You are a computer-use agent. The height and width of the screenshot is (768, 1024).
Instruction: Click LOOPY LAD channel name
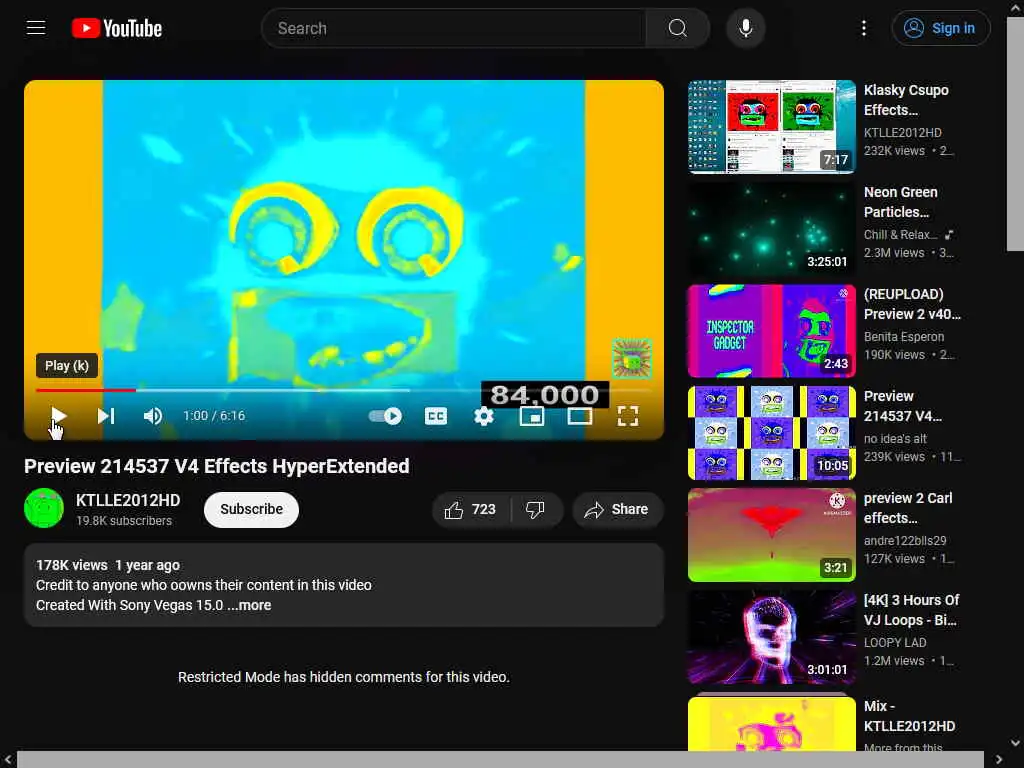point(895,642)
